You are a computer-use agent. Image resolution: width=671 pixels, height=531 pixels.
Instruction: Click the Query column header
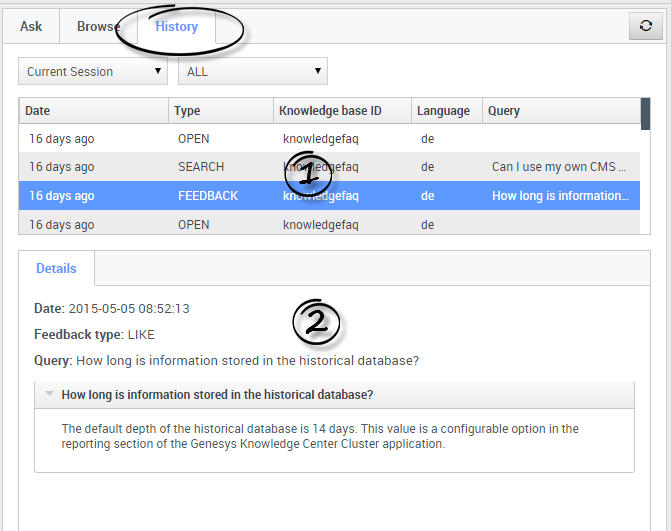(x=560, y=111)
